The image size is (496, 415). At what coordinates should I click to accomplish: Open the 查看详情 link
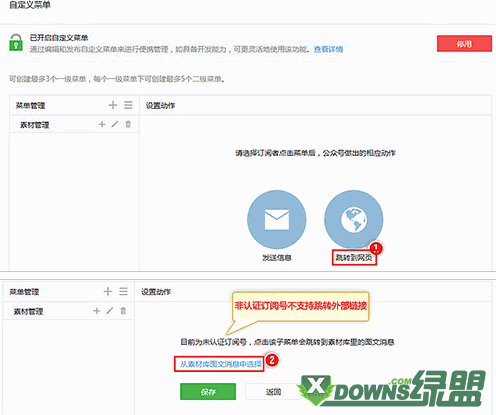pos(328,49)
